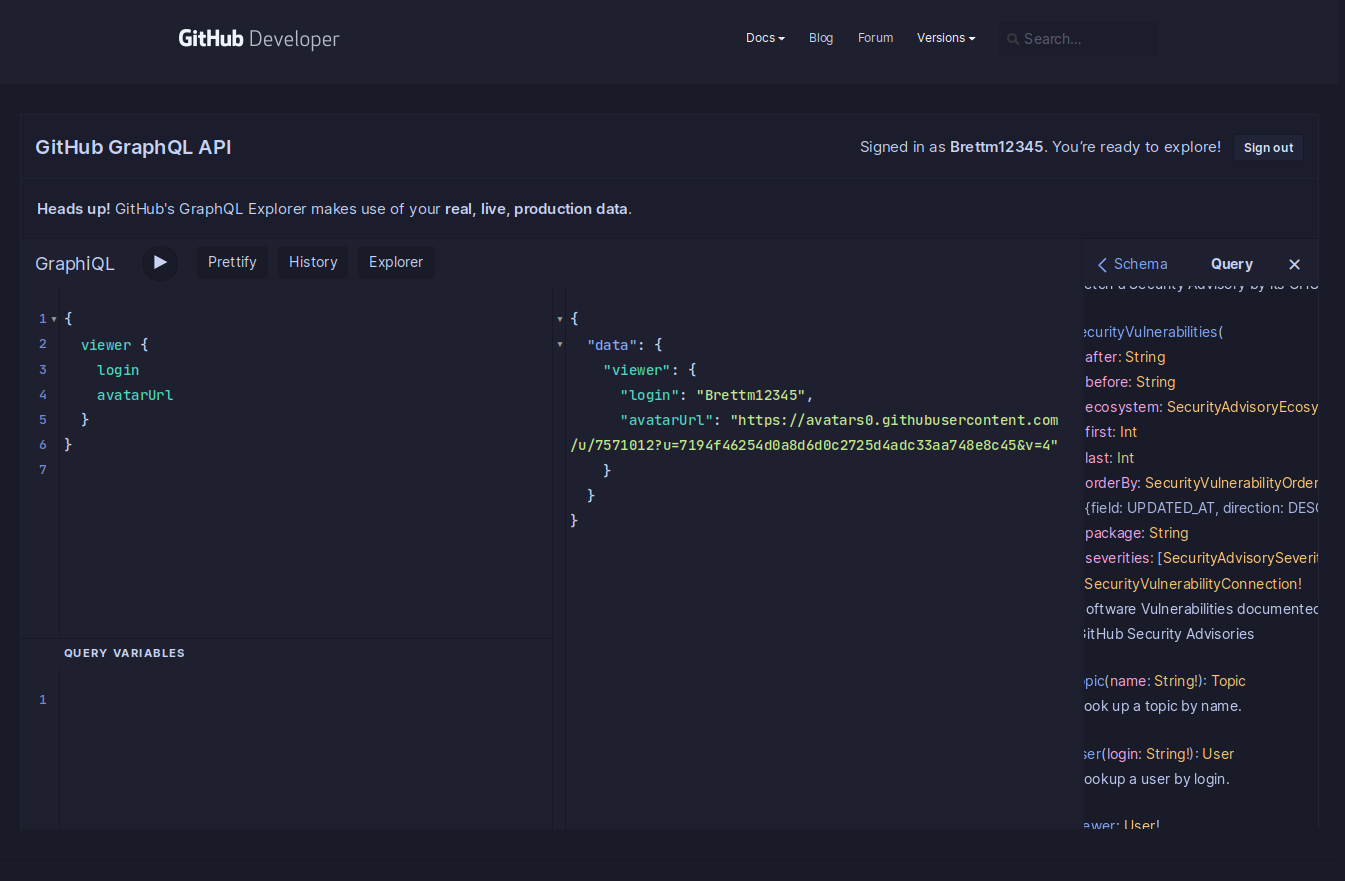
Task: Collapse the "data" result fold arrow
Action: (x=560, y=344)
